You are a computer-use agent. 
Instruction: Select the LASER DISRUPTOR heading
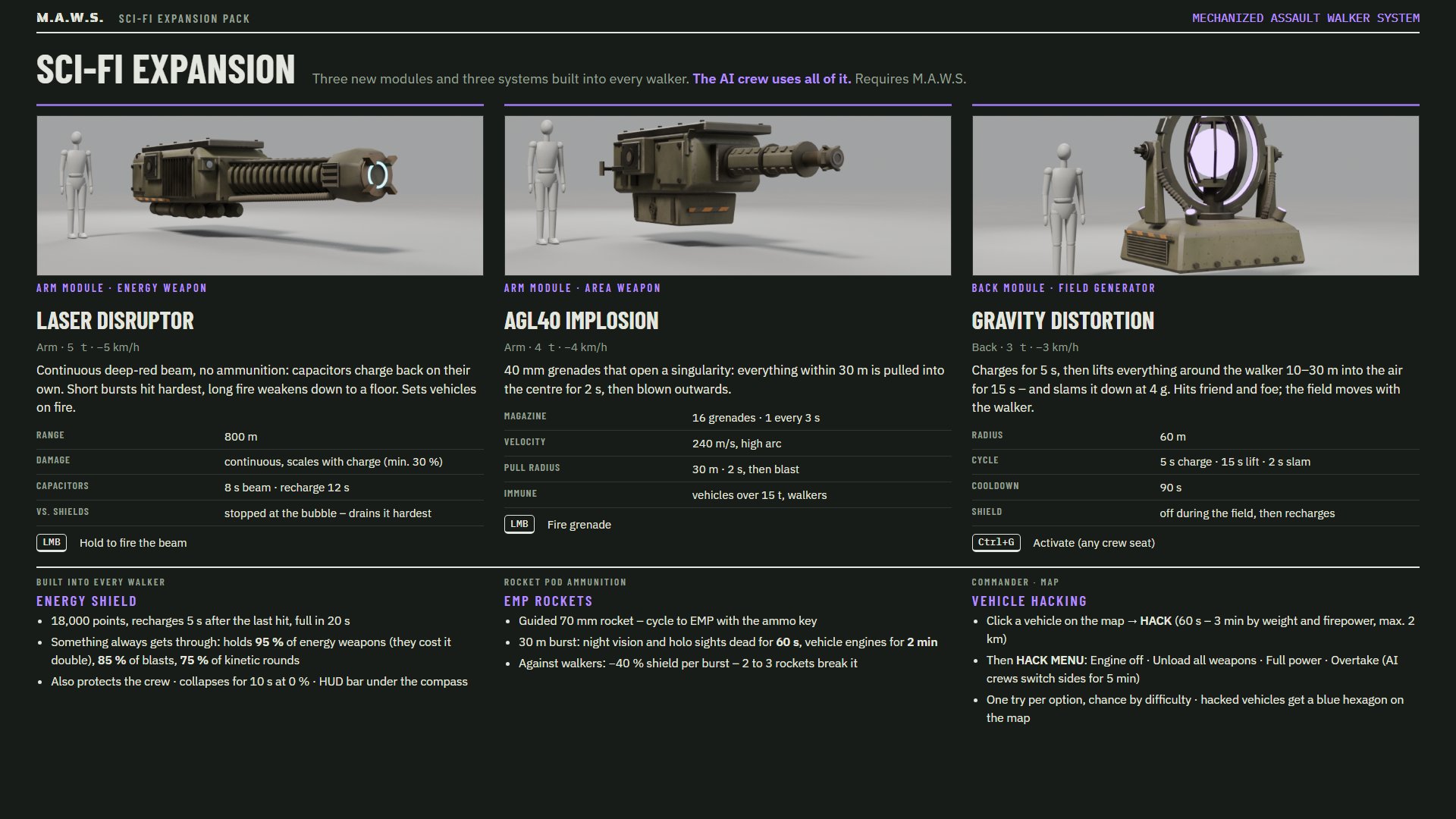[115, 320]
